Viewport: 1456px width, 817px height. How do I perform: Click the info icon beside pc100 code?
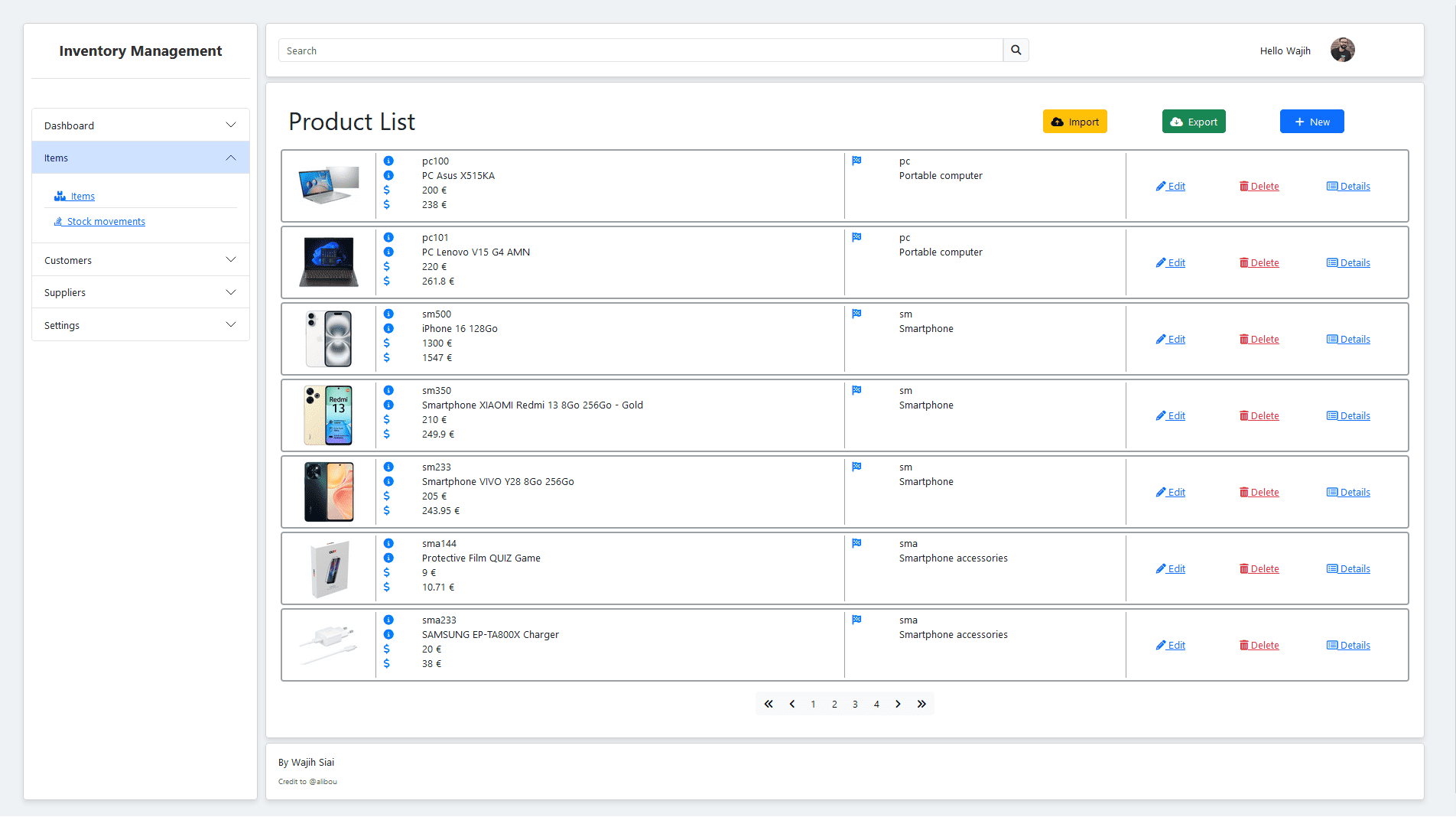coord(388,161)
